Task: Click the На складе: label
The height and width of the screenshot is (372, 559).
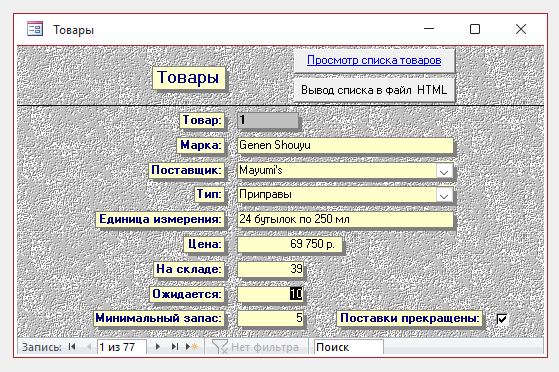Action: pos(189,269)
